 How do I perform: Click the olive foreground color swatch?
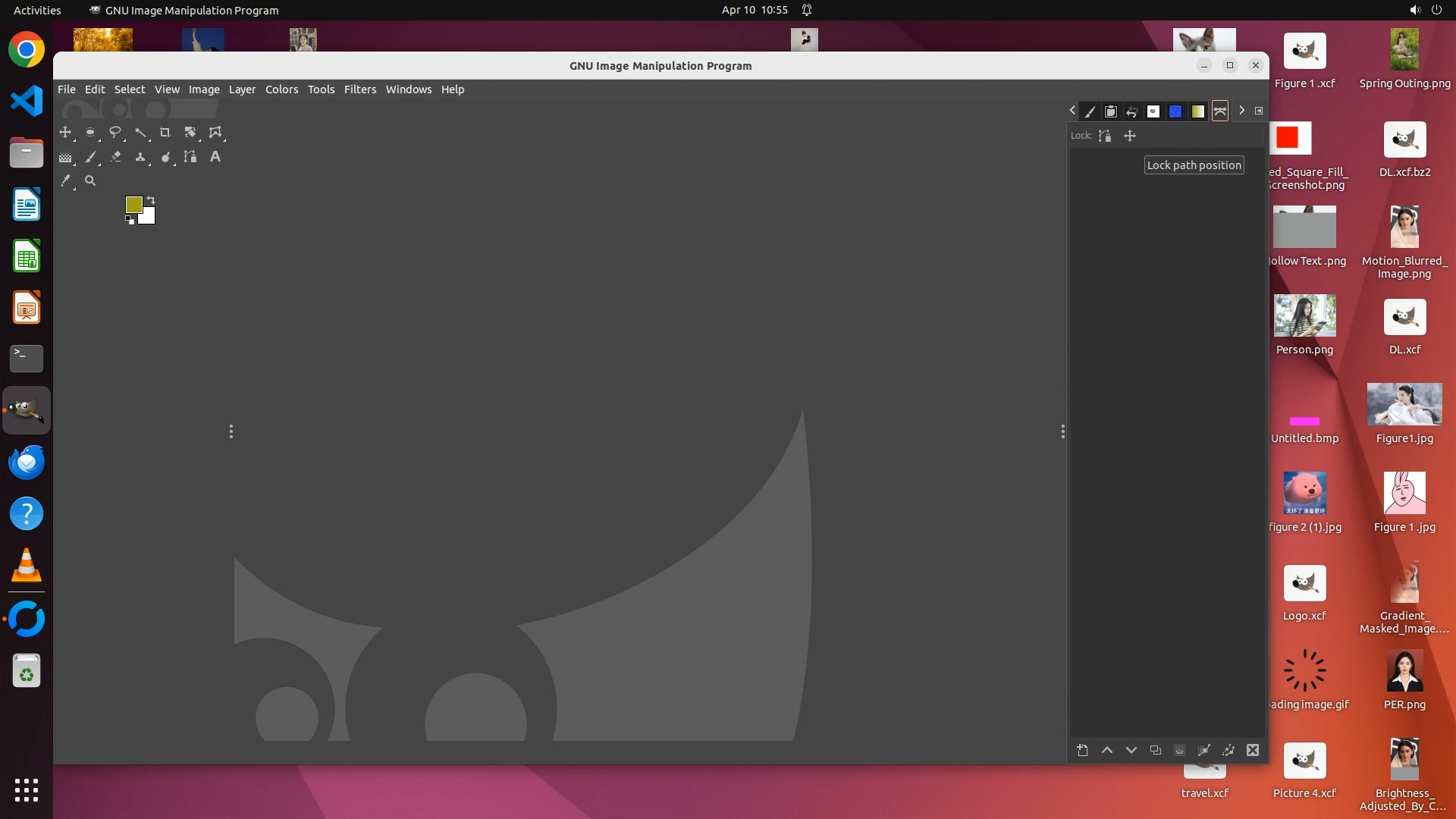pos(133,205)
